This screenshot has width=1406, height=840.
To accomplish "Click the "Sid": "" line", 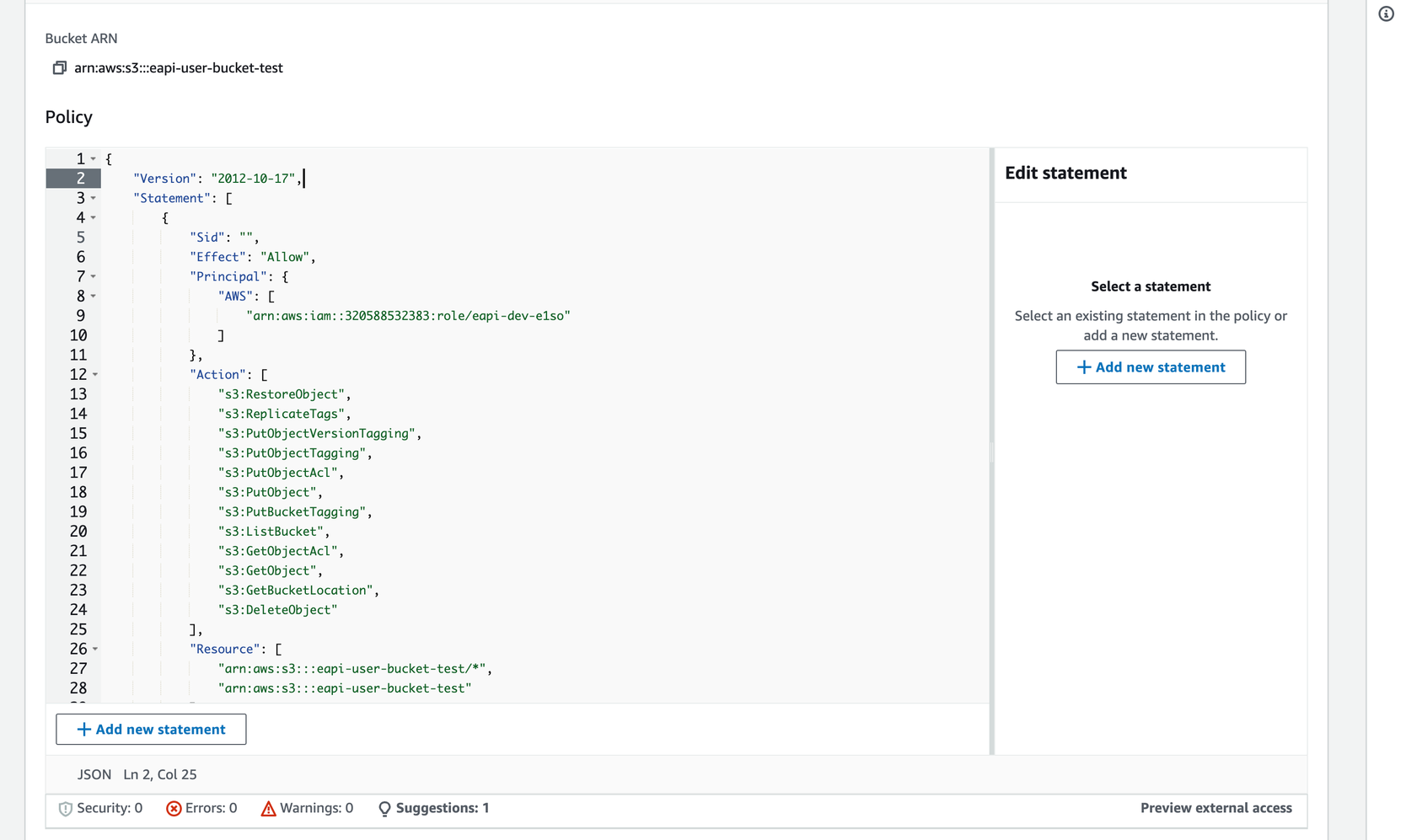I will click(224, 238).
